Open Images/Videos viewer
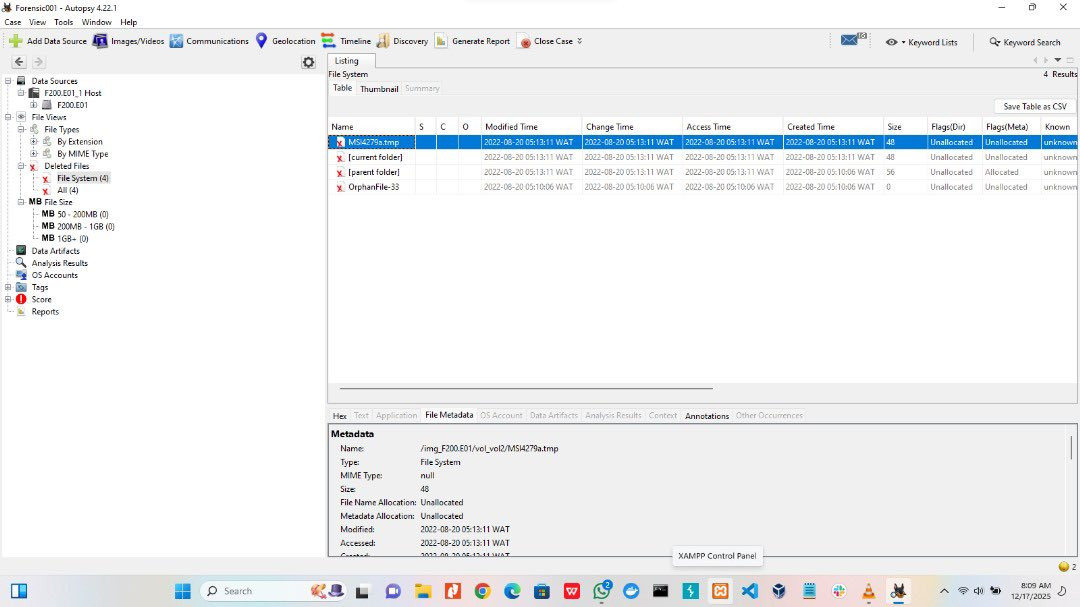Image resolution: width=1080 pixels, height=607 pixels. (128, 41)
